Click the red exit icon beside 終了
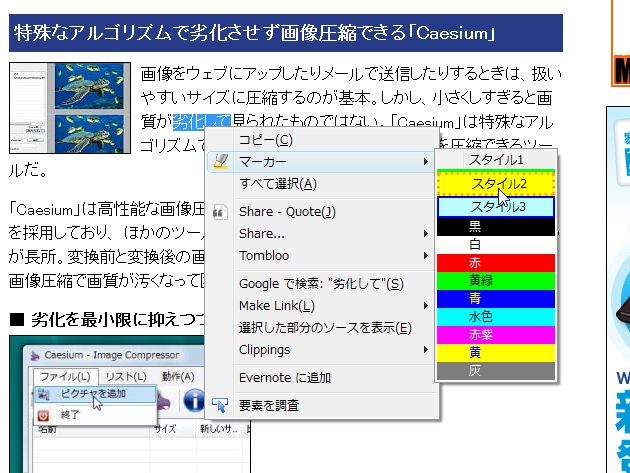630x473 pixels. pyautogui.click(x=43, y=415)
